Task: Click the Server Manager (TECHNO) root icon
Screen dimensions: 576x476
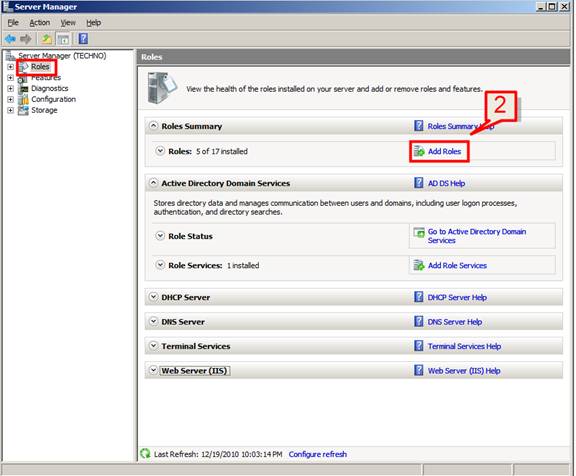Action: [10, 55]
